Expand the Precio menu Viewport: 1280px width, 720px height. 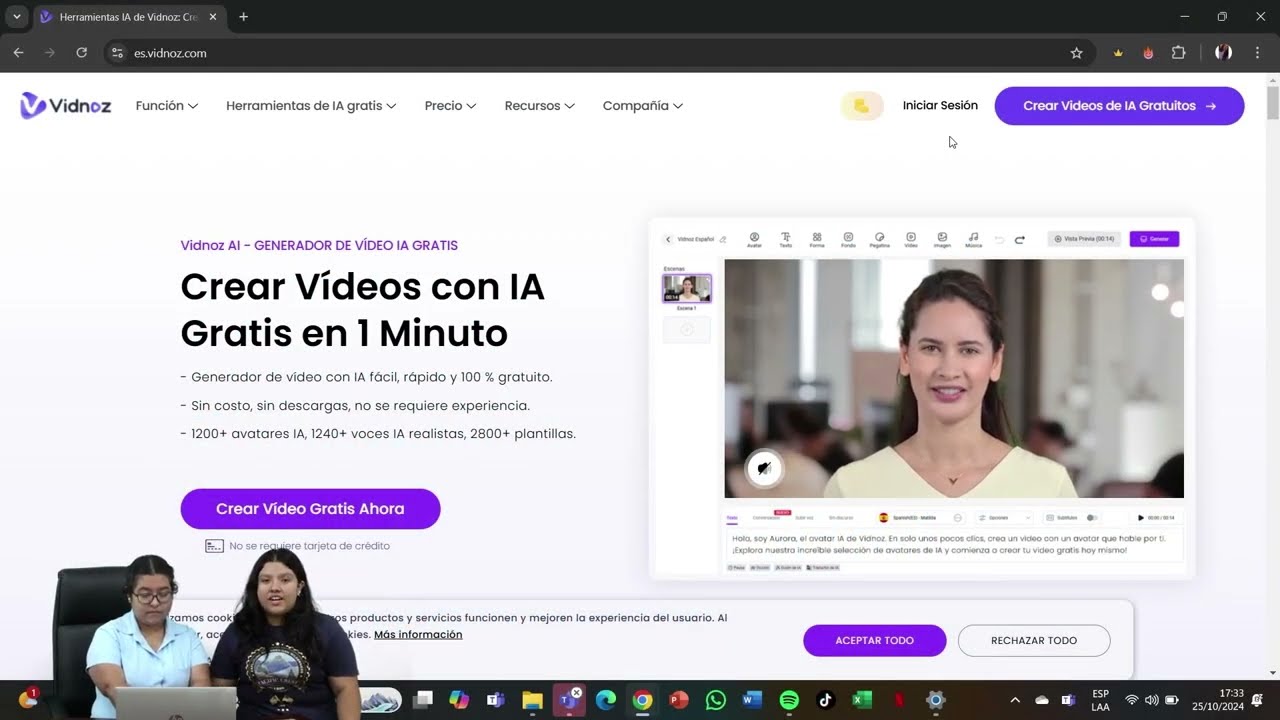(x=450, y=106)
